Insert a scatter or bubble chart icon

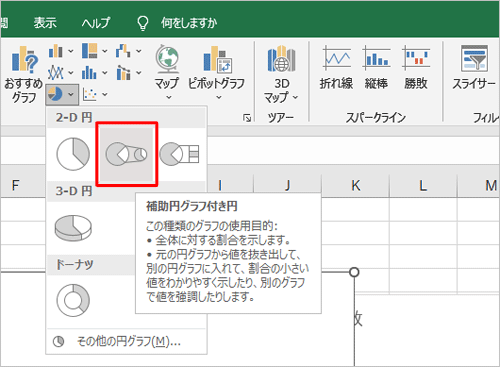click(90, 95)
